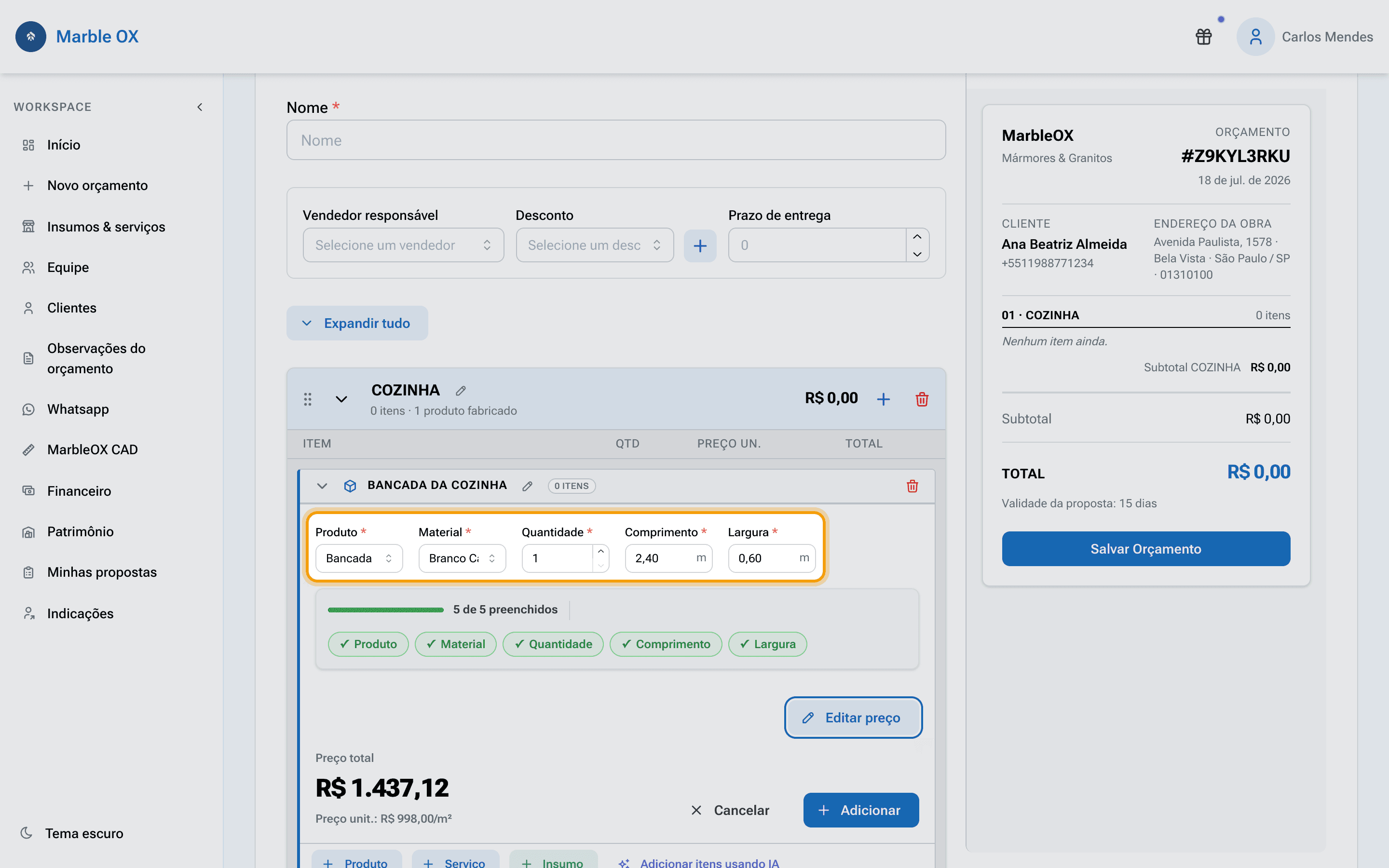Click client name Ana Beatriz Almeida
This screenshot has height=868, width=1389.
coord(1064,244)
